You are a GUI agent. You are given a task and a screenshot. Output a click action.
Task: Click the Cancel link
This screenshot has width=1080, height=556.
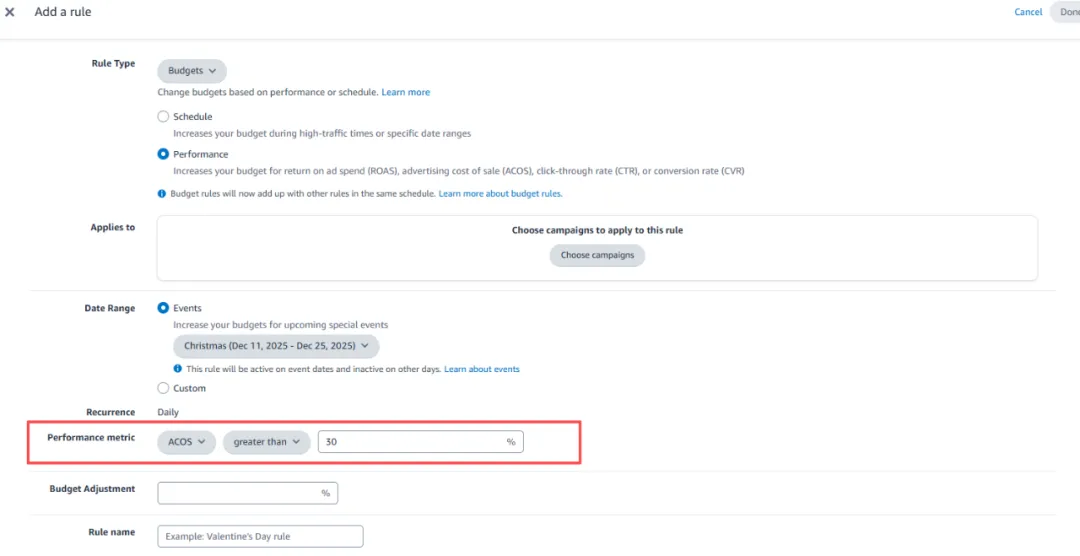click(x=1028, y=12)
